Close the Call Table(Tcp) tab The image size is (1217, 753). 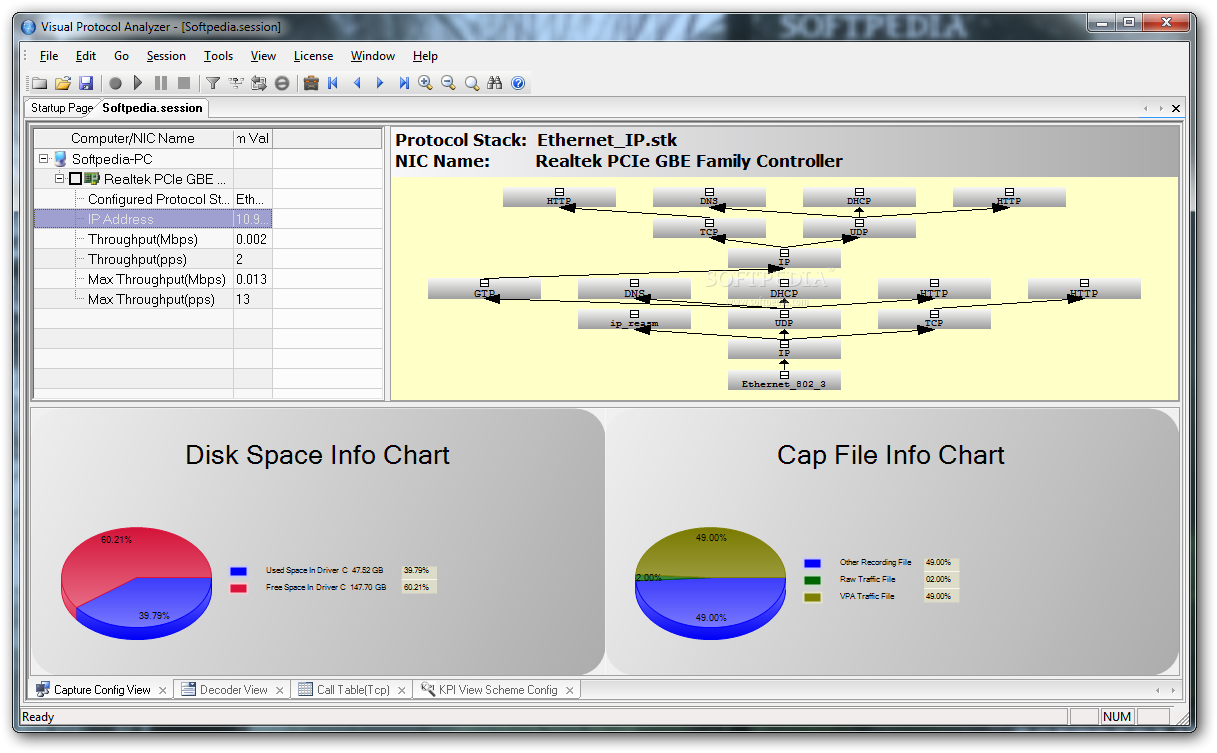pos(401,690)
